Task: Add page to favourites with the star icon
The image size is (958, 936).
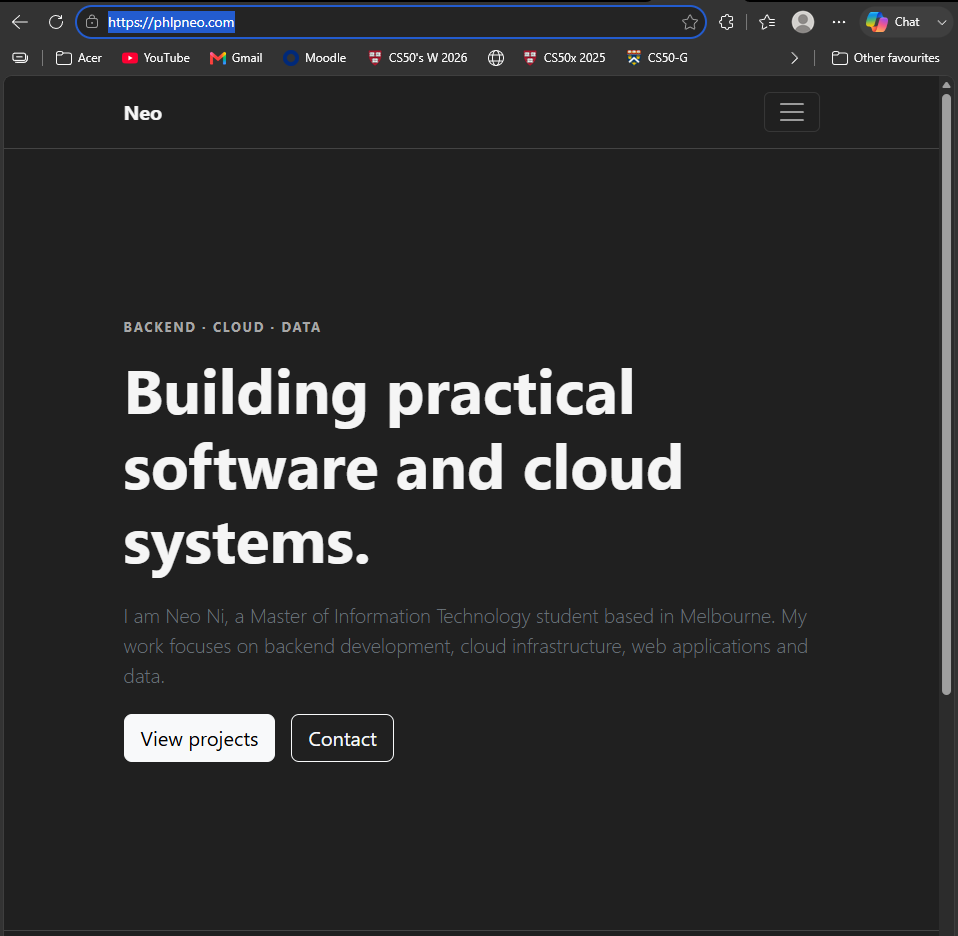Action: pyautogui.click(x=690, y=23)
